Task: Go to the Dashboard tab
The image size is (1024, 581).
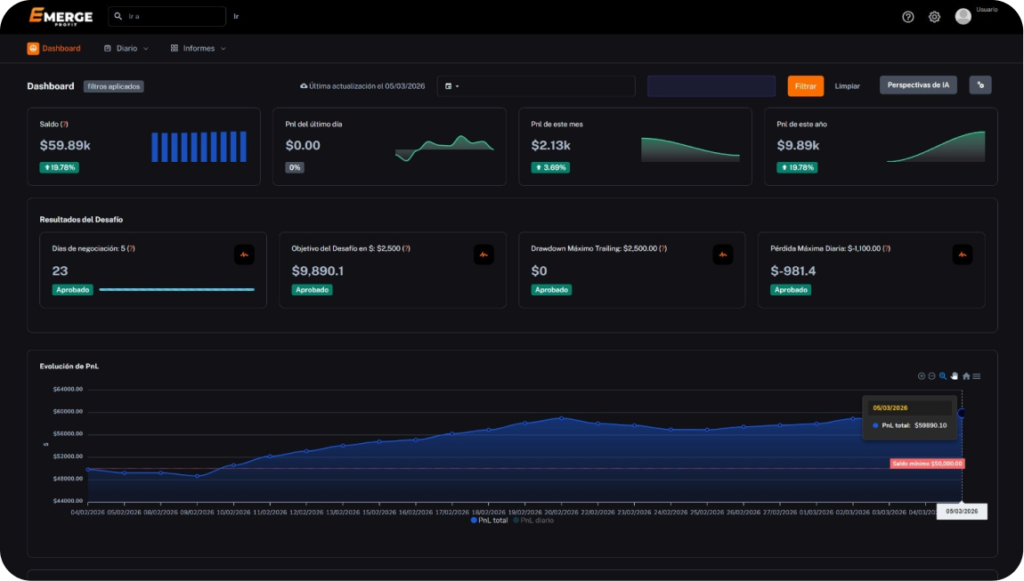Action: tap(54, 48)
